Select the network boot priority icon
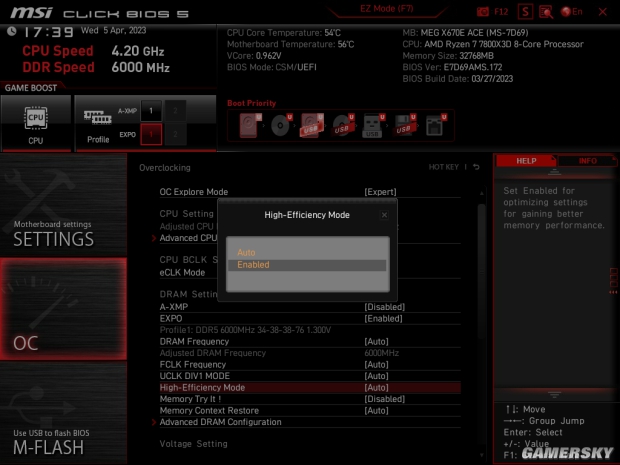This screenshot has width=620, height=465. (435, 125)
